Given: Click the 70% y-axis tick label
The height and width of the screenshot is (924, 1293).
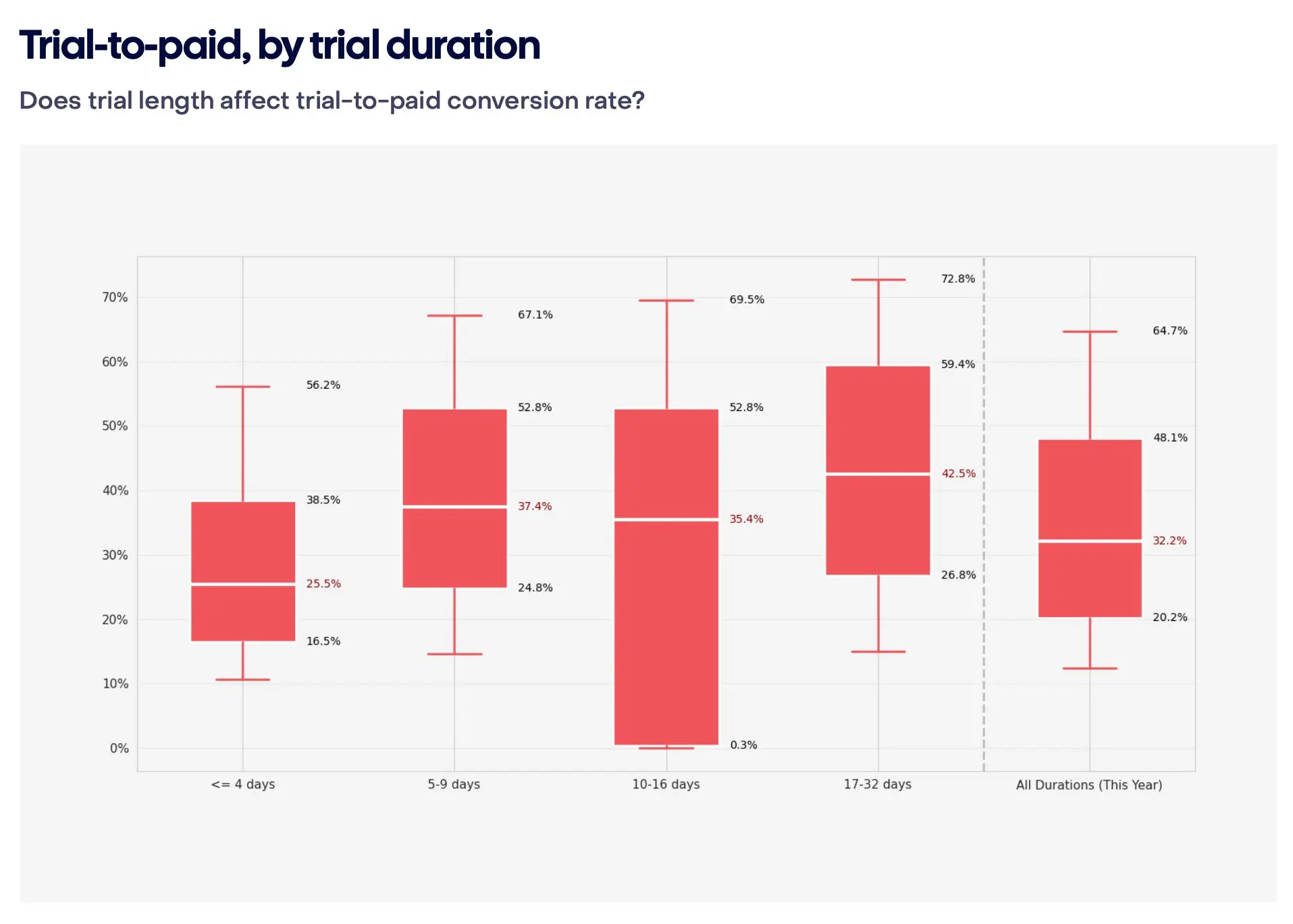Looking at the screenshot, I should (115, 298).
